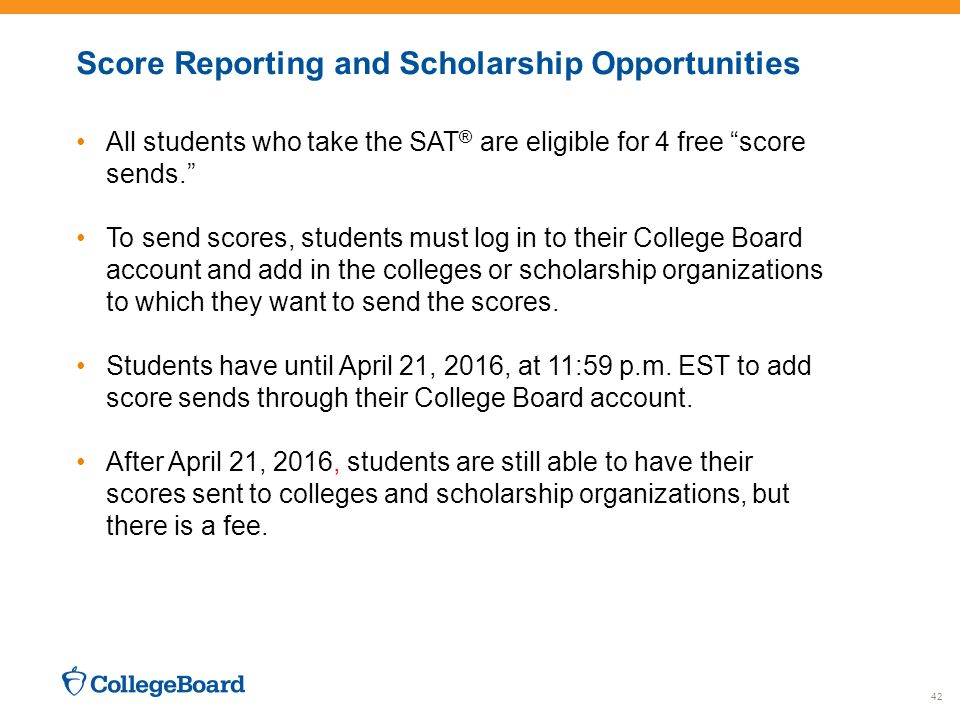The image size is (960, 720).
Task: Select the slide title "Score Reporting and Scholarship Opportunities"
Action: pyautogui.click(x=438, y=64)
